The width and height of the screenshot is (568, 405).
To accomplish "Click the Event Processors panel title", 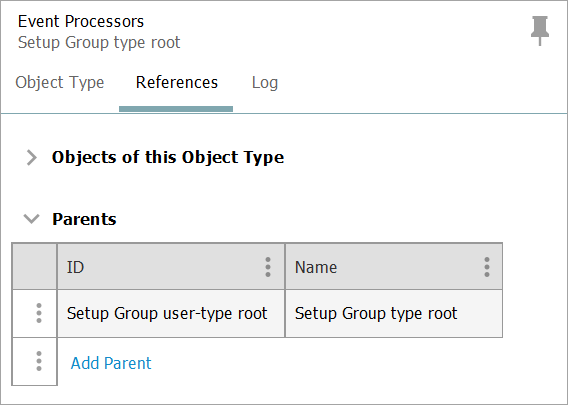I will (81, 21).
